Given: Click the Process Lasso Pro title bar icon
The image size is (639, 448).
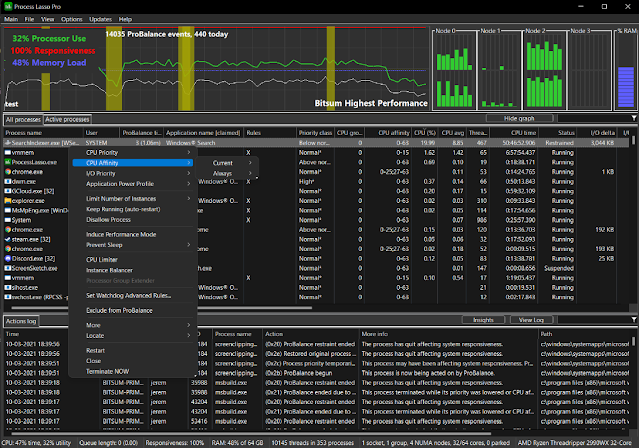Looking at the screenshot, I should click(8, 6).
